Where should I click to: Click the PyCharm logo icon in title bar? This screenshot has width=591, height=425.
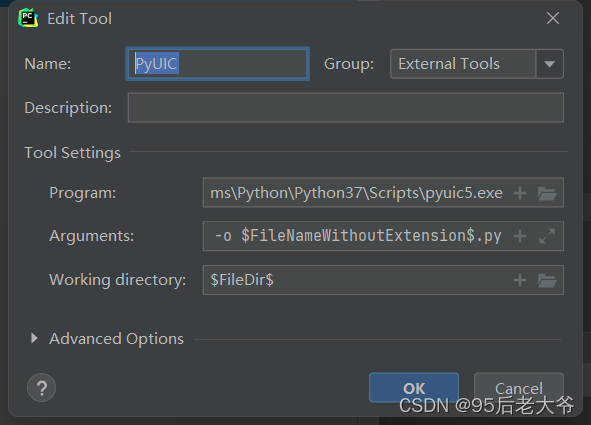(28, 18)
